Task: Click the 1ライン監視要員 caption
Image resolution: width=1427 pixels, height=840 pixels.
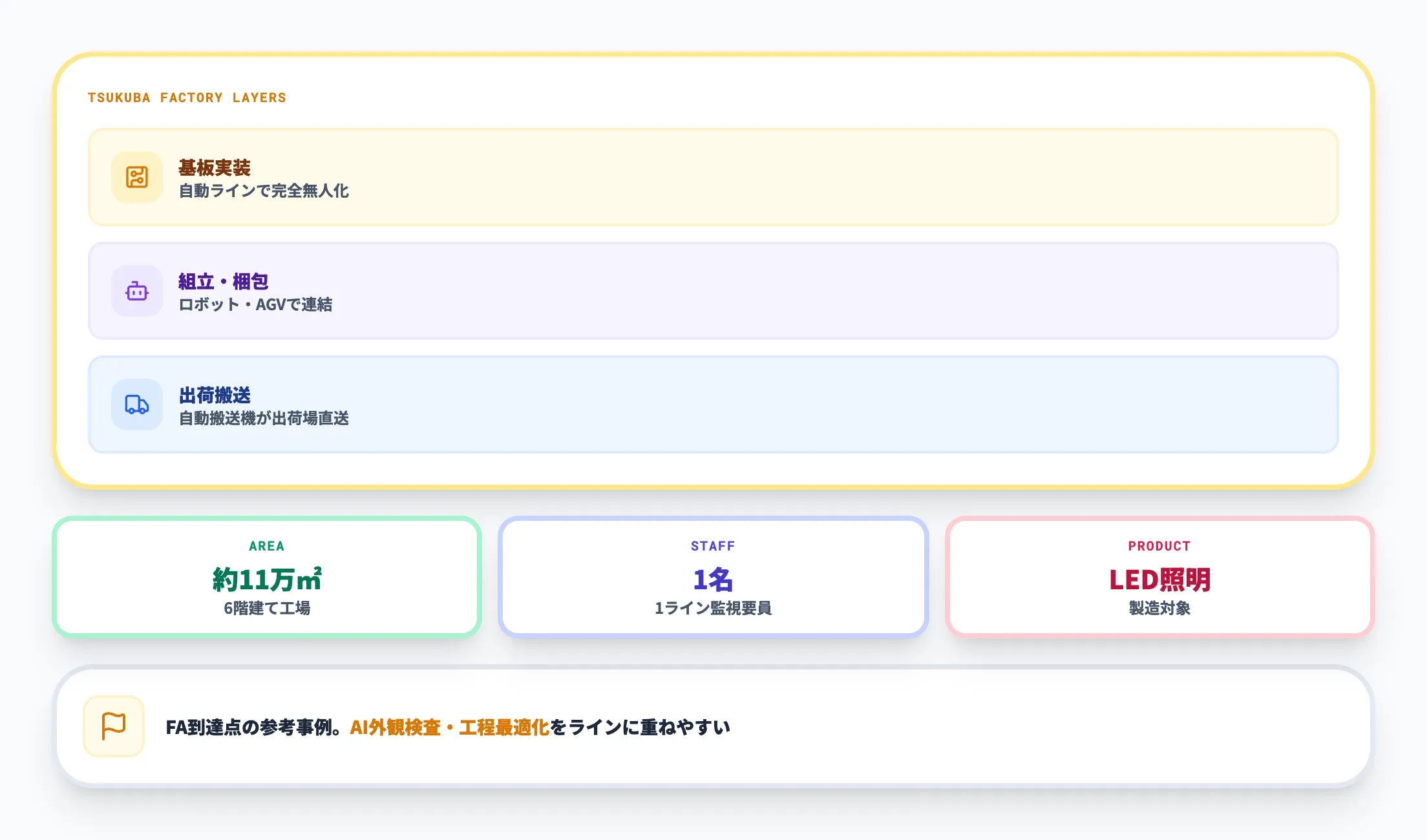Action: [x=713, y=608]
